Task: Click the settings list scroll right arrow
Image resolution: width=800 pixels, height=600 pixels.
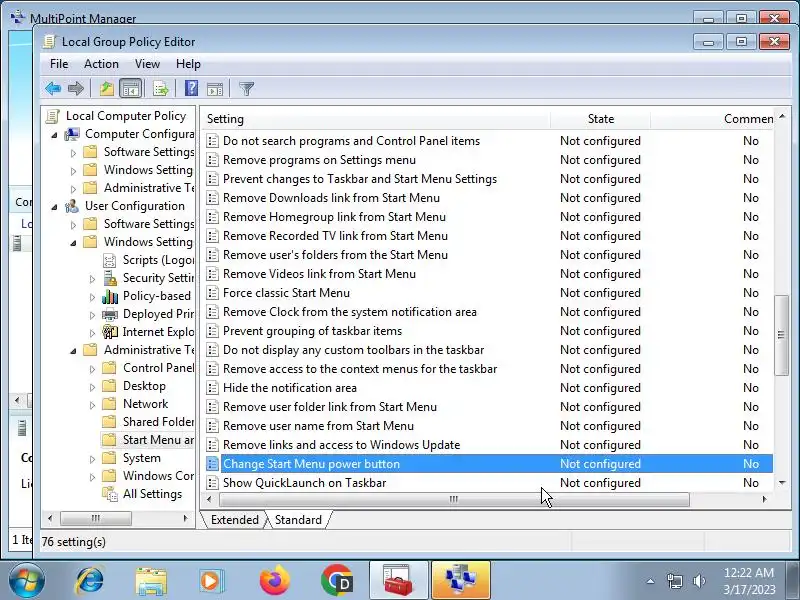Action: [x=764, y=499]
